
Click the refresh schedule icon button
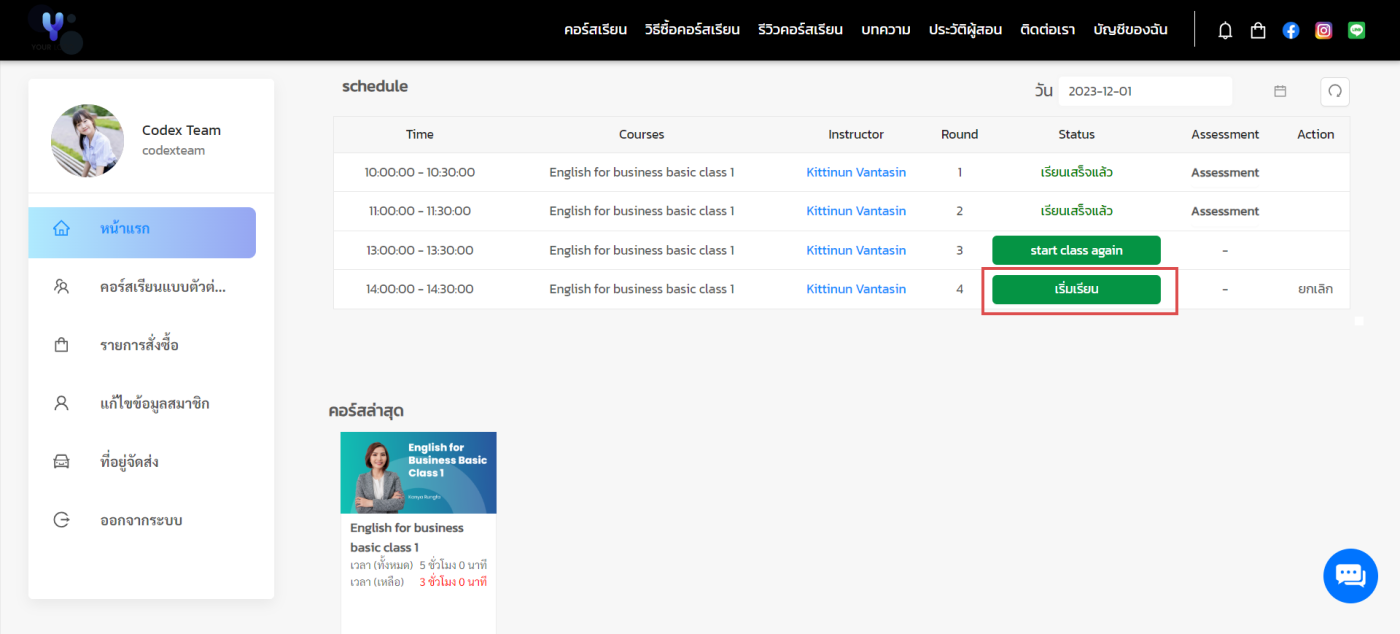tap(1334, 91)
